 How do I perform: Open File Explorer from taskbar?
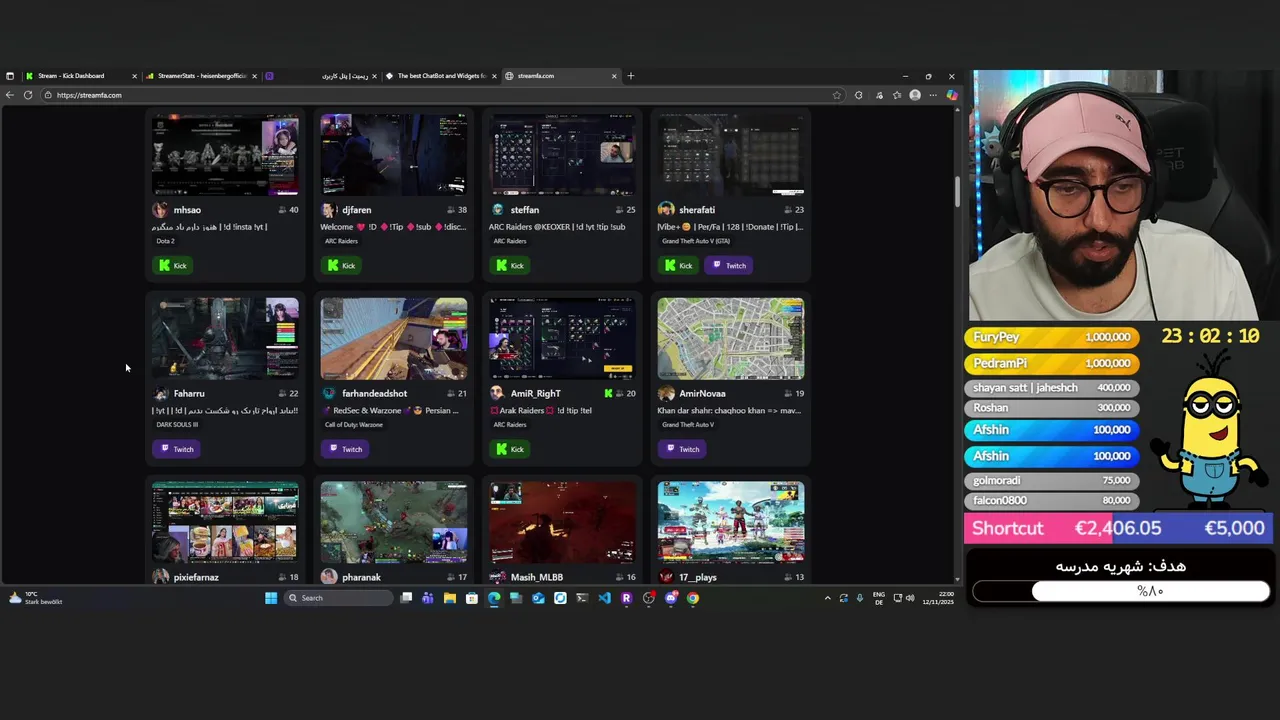450,598
